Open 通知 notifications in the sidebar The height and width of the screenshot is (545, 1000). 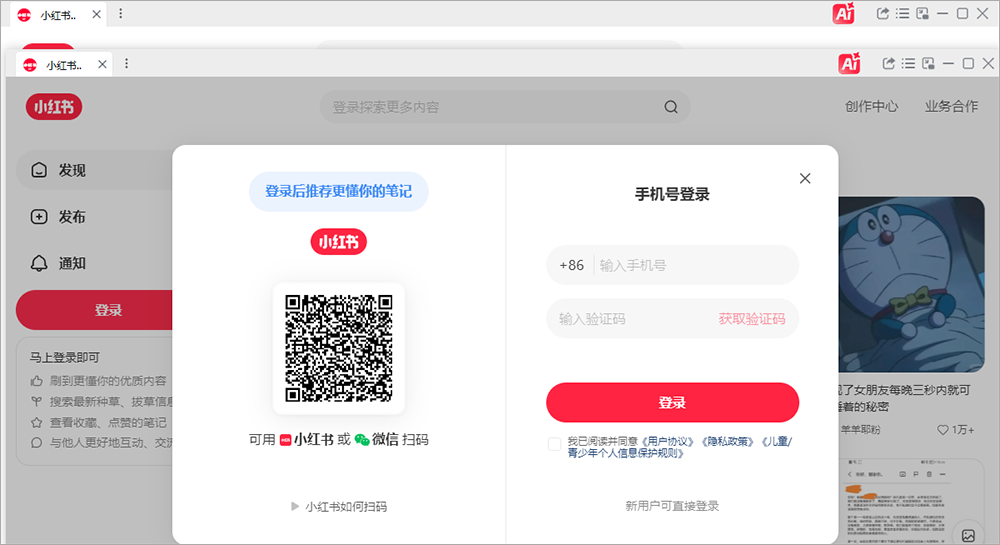[x=72, y=263]
